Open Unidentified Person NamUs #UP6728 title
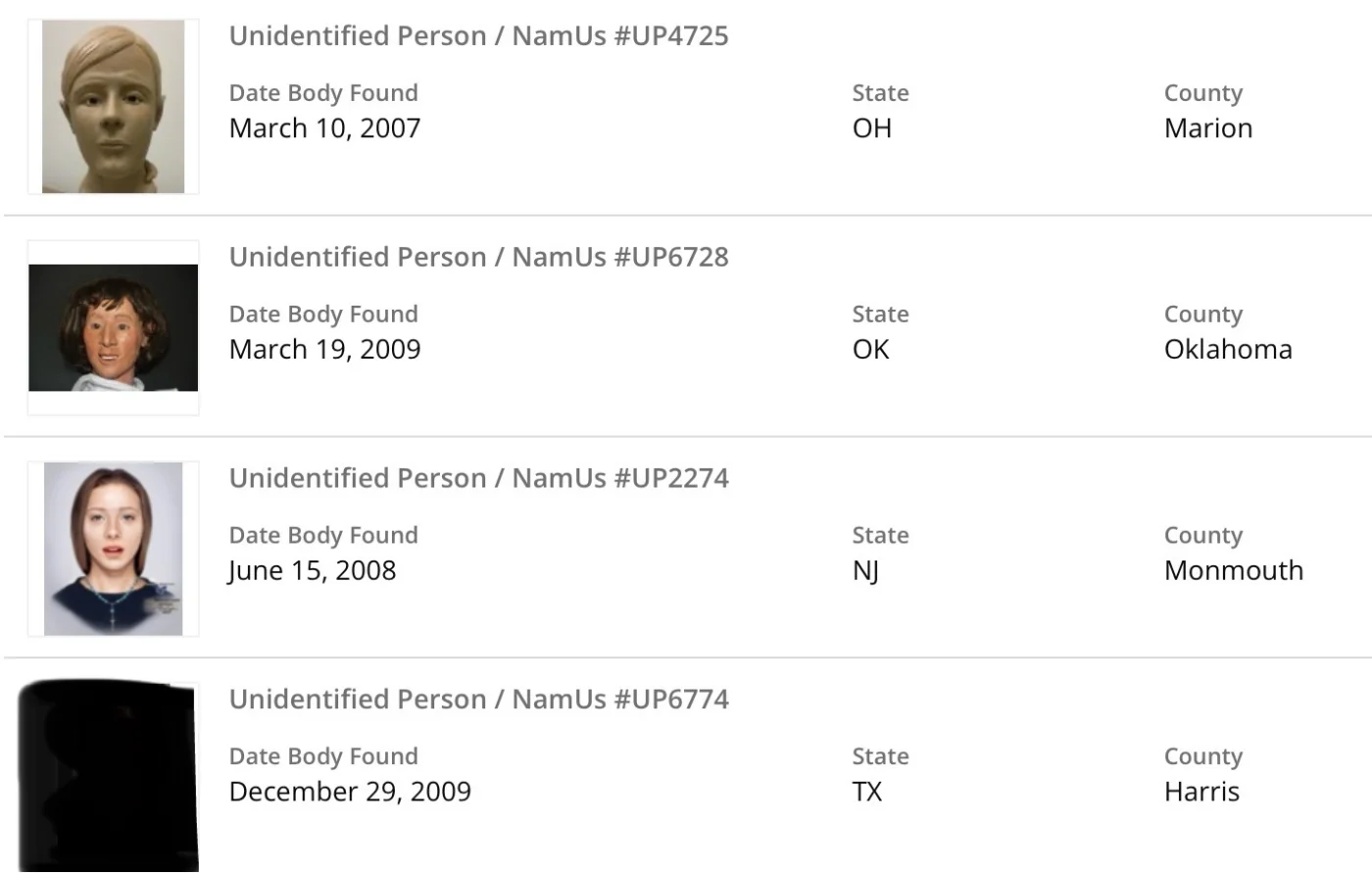 coord(478,258)
